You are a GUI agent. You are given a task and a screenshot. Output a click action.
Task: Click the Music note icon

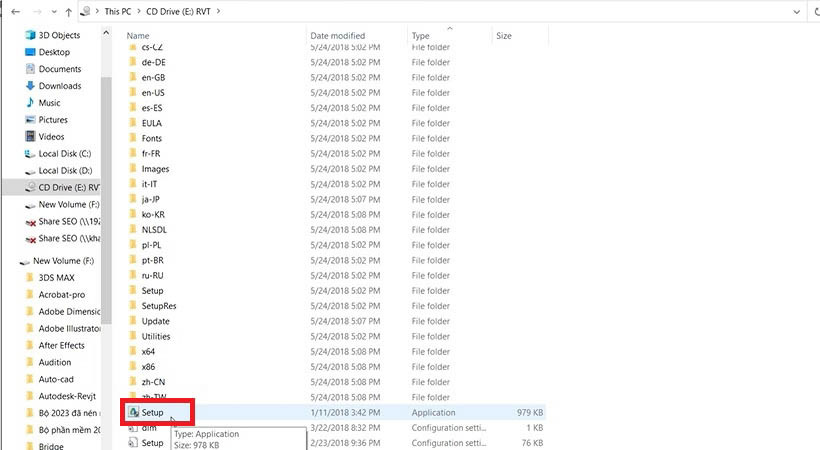point(30,103)
